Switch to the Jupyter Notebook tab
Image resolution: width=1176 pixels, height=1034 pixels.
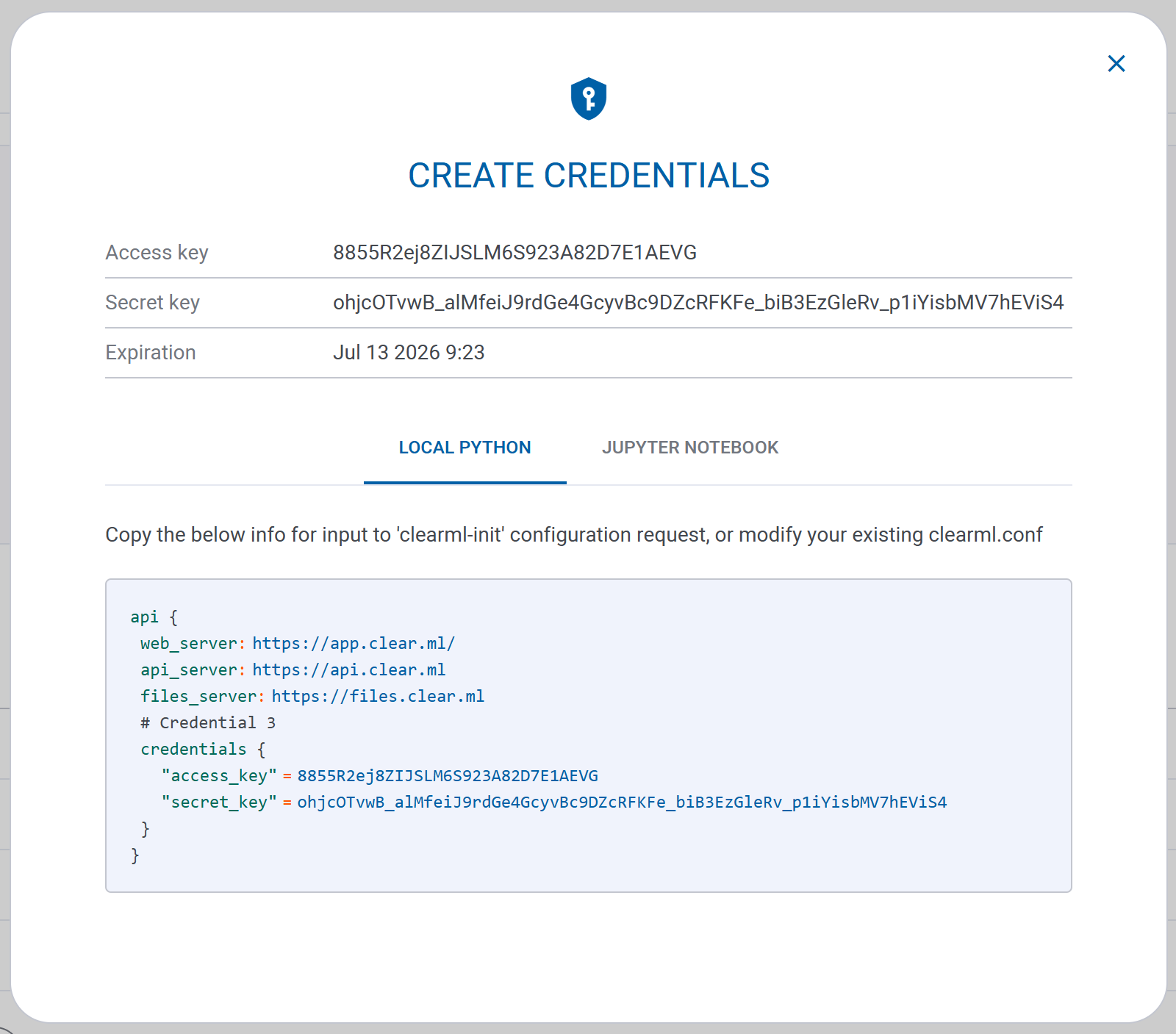[690, 448]
